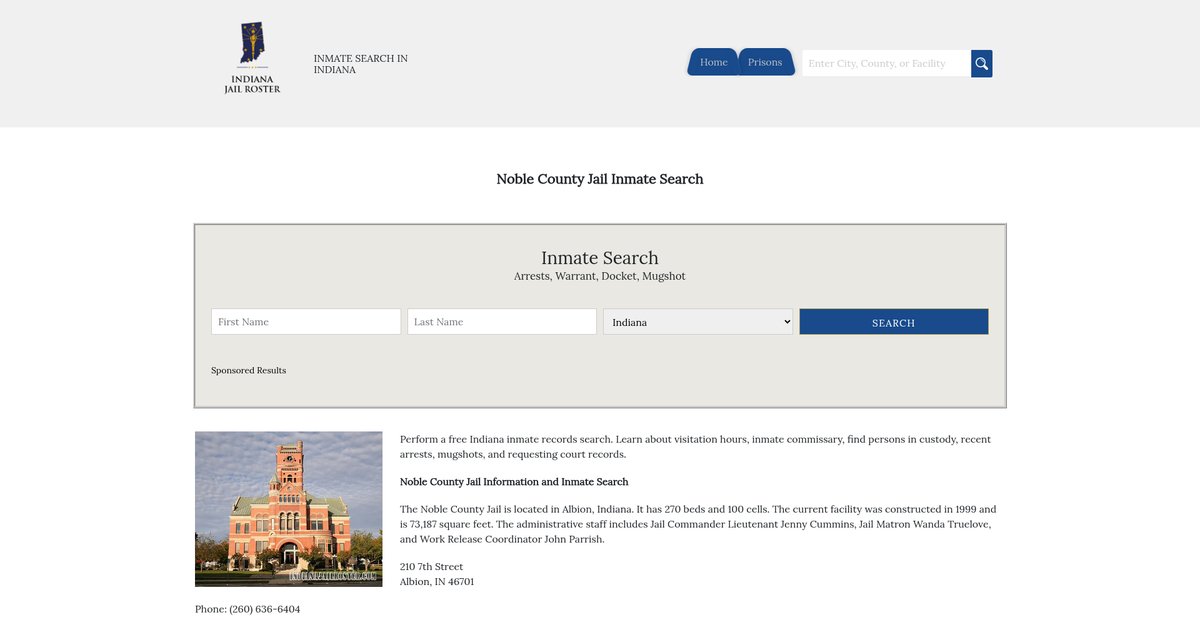1200x620 pixels.
Task: Click the 'Noble County Jail Inmate Search' page title
Action: click(600, 179)
